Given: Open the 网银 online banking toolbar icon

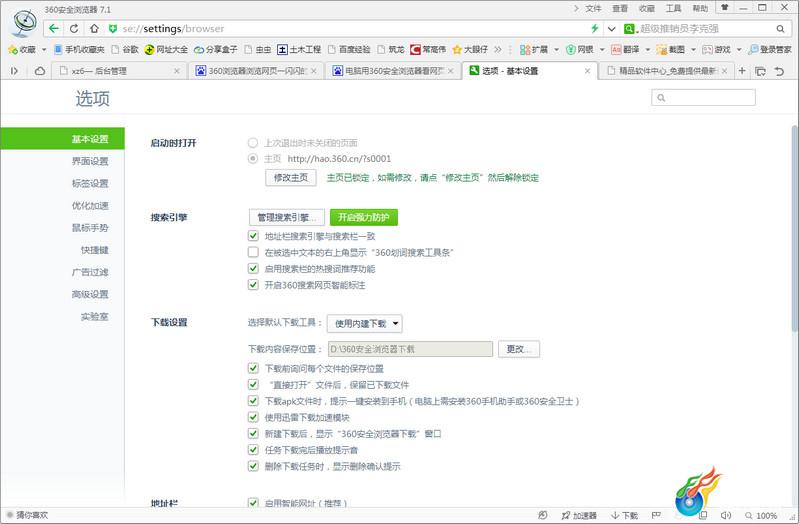Looking at the screenshot, I should [x=580, y=49].
